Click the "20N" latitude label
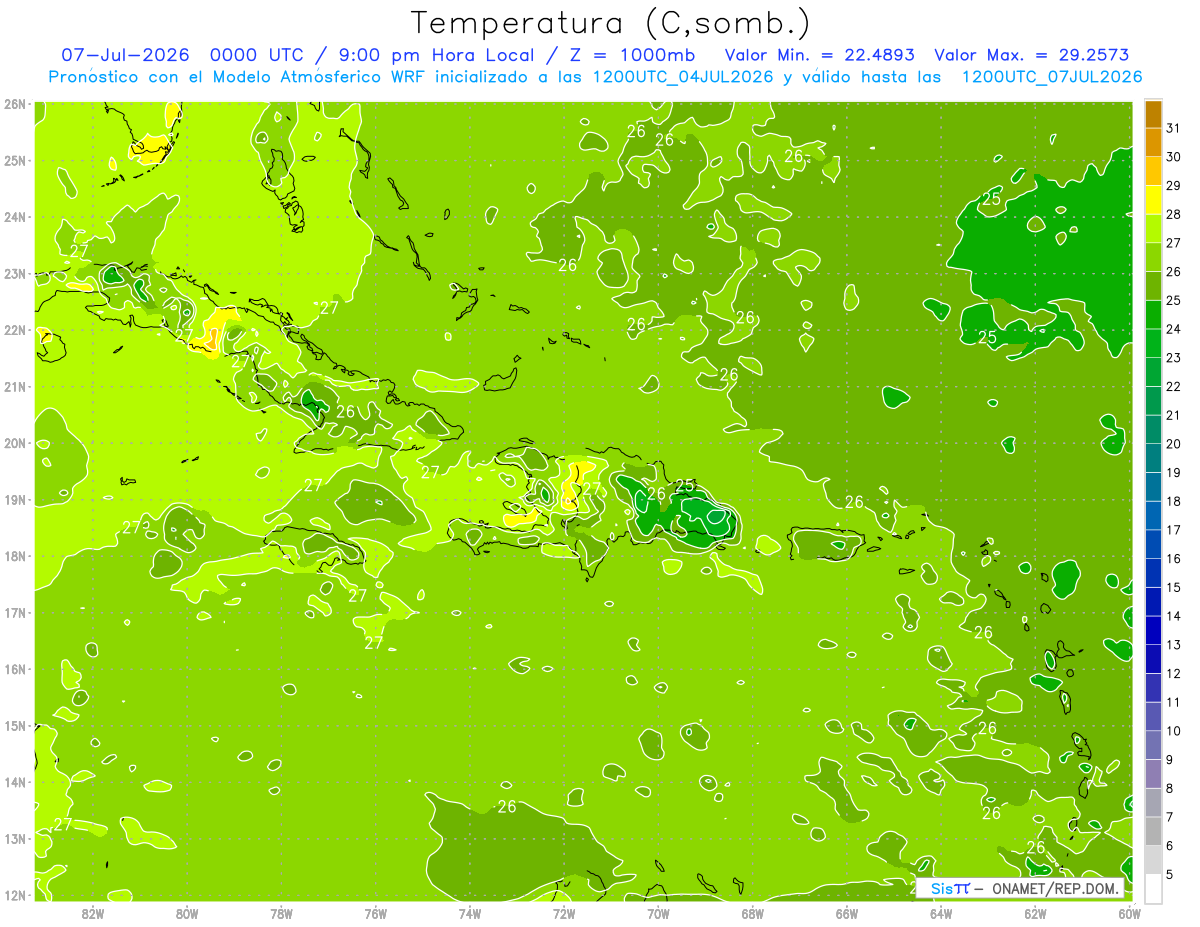Viewport: 1200px width, 927px height. click(15, 443)
